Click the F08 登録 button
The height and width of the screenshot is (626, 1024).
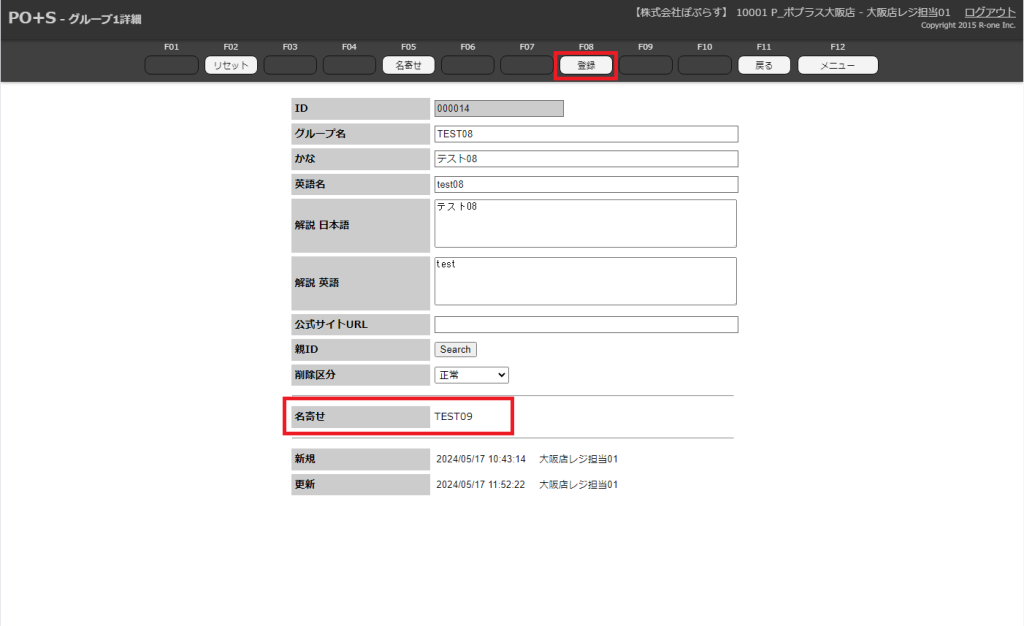pos(586,65)
